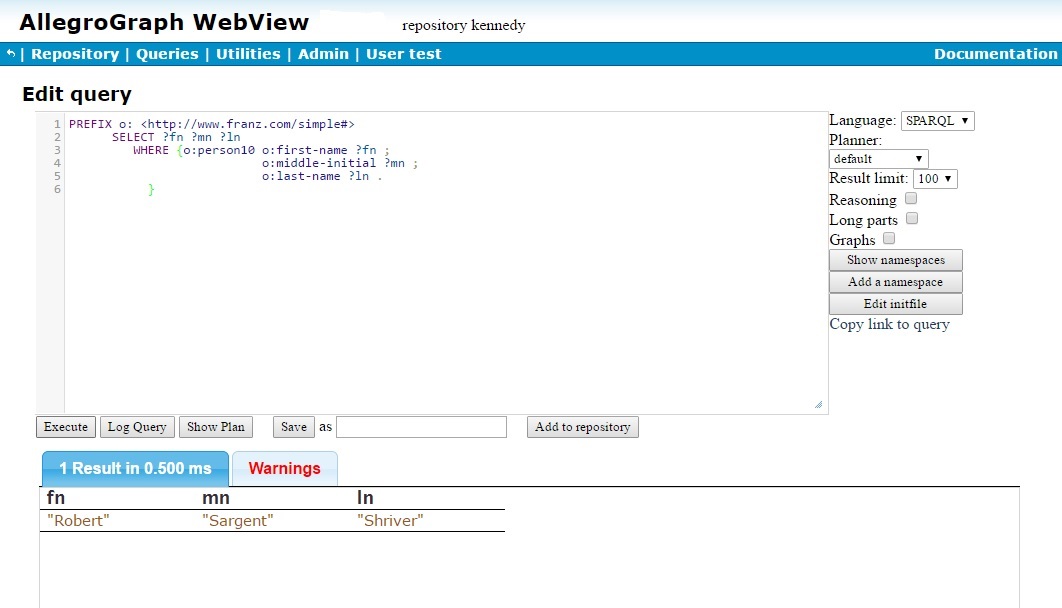Expand the Planner default dropdown

pos(878,159)
